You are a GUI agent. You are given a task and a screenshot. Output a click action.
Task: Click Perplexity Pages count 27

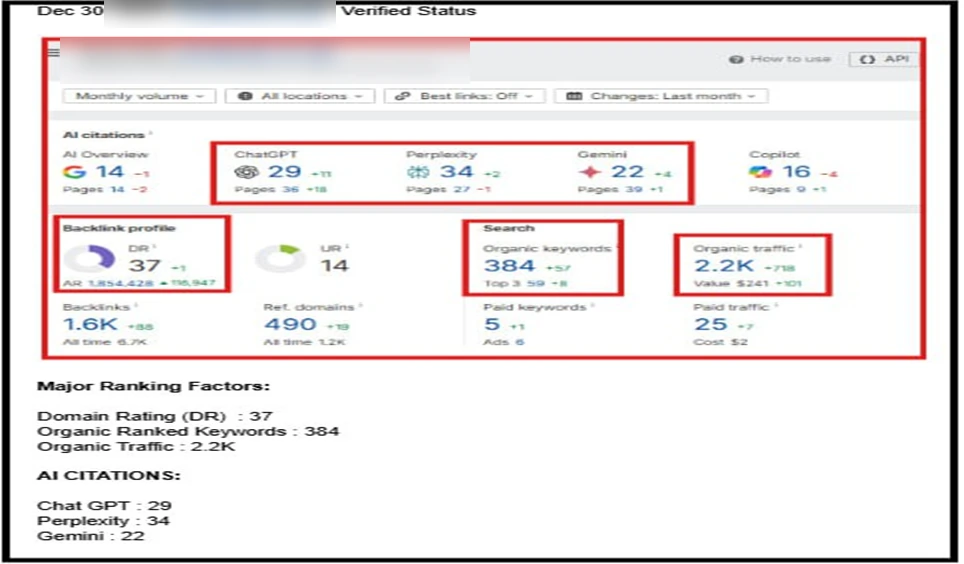click(462, 189)
